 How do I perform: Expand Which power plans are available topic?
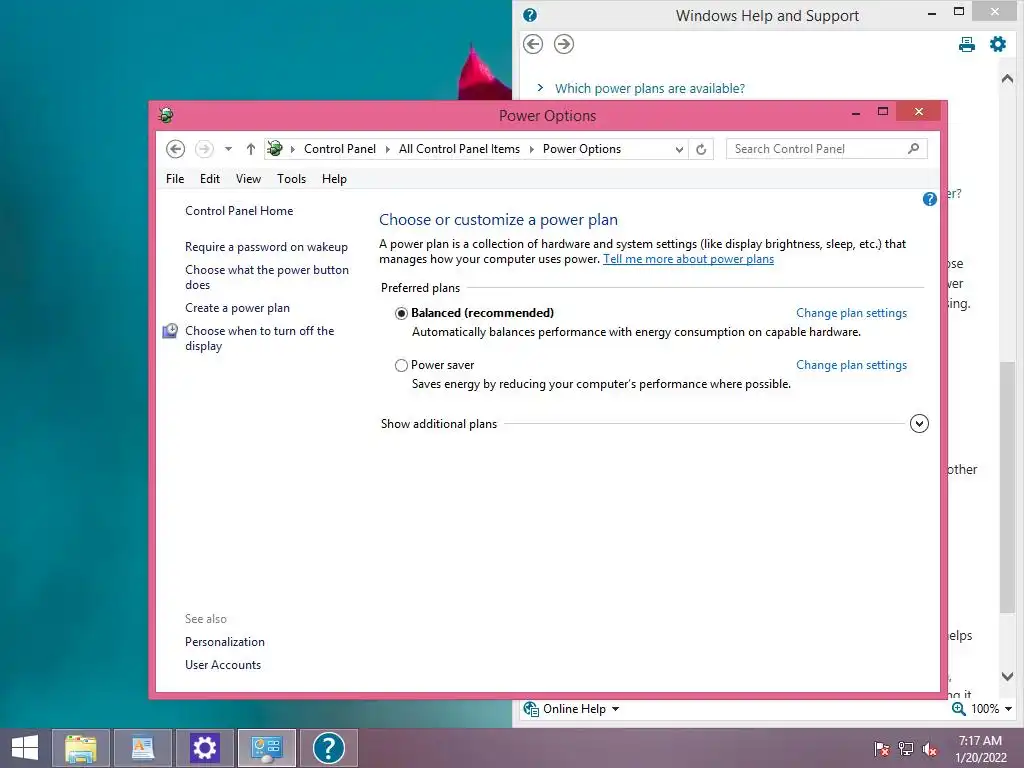tap(649, 88)
